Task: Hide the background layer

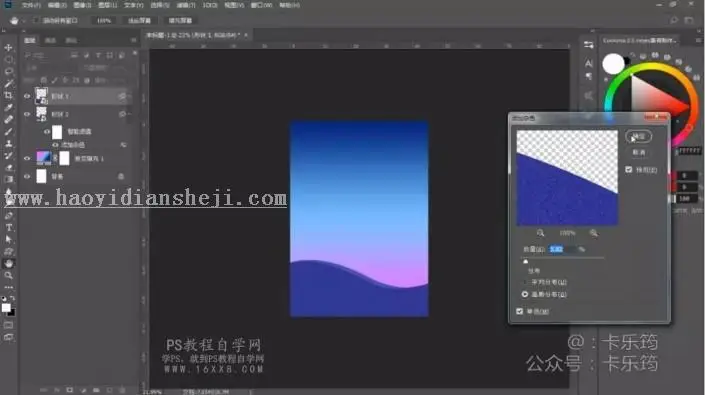Action: (27, 177)
